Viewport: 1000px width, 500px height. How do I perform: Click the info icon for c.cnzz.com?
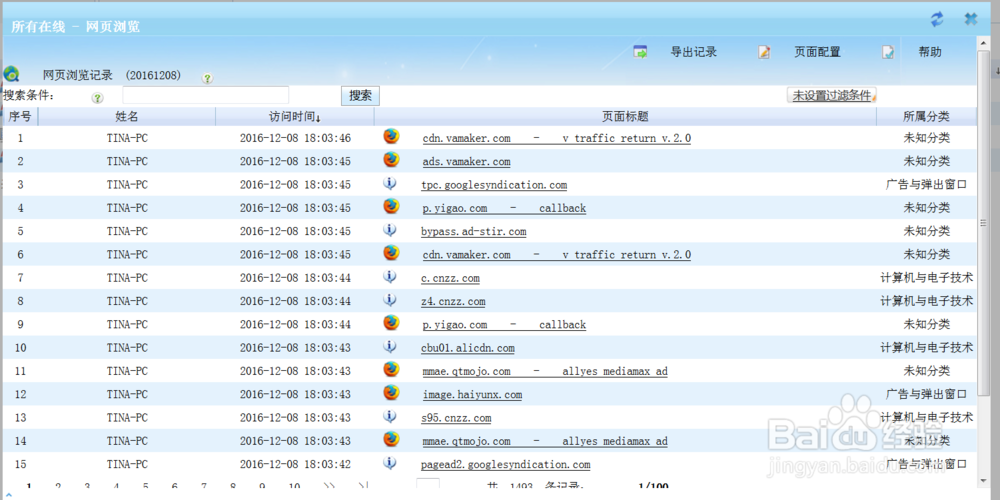[x=390, y=277]
